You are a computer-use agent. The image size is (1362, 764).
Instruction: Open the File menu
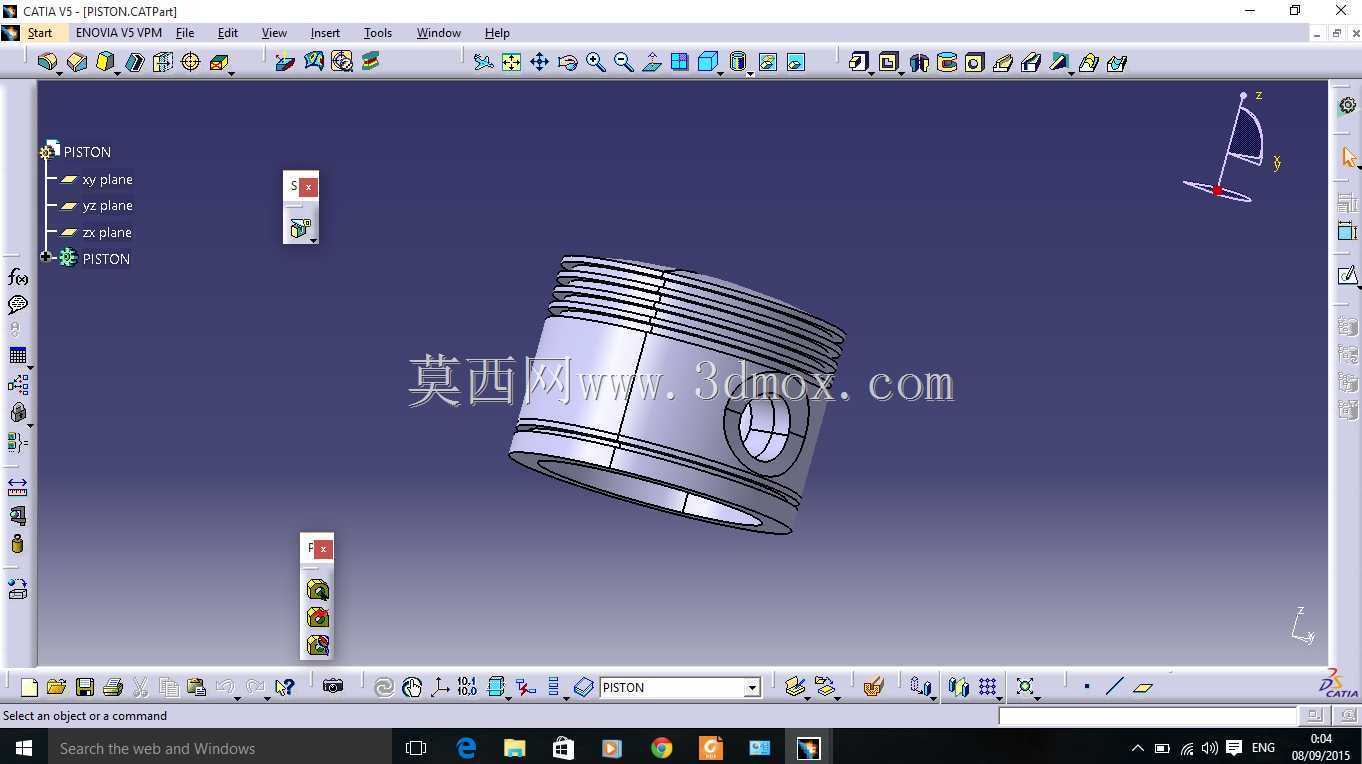coord(185,33)
